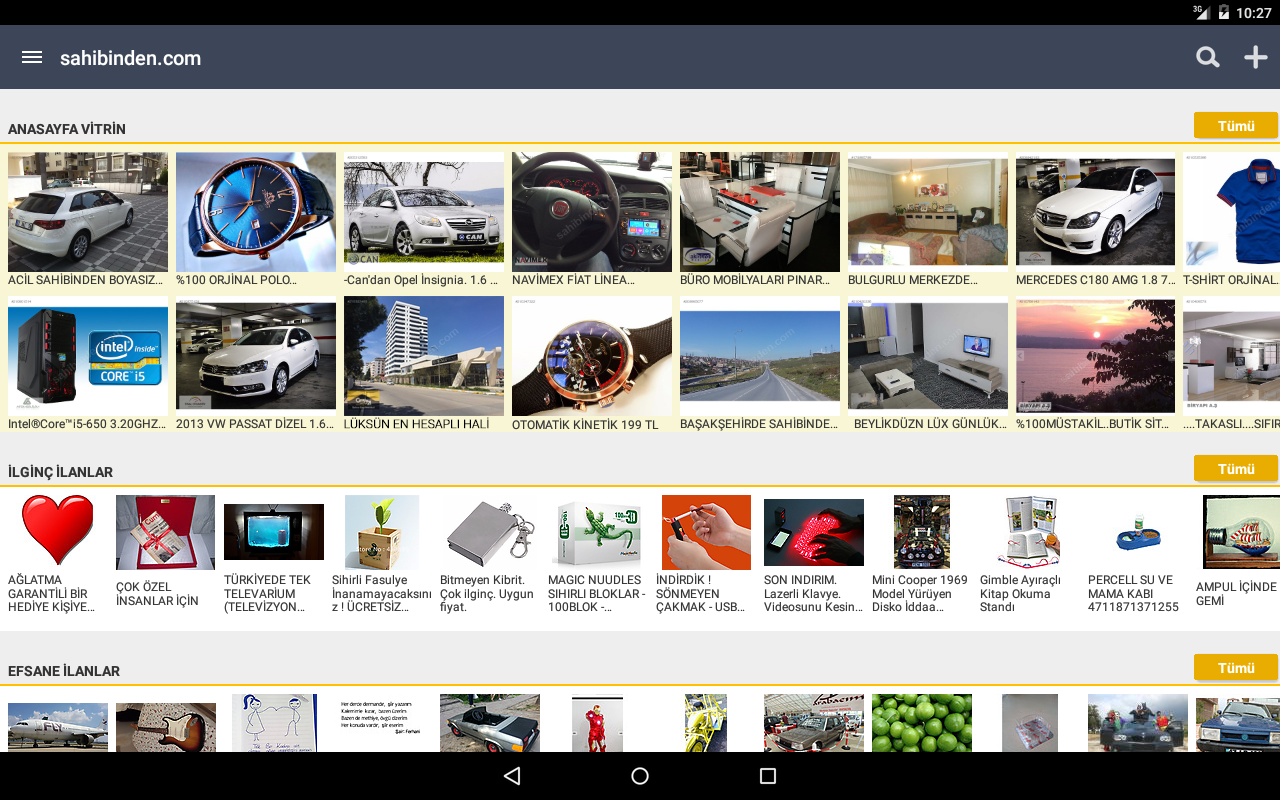Tap the 10:27 clock in status bar
The height and width of the screenshot is (800, 1280).
point(1253,13)
